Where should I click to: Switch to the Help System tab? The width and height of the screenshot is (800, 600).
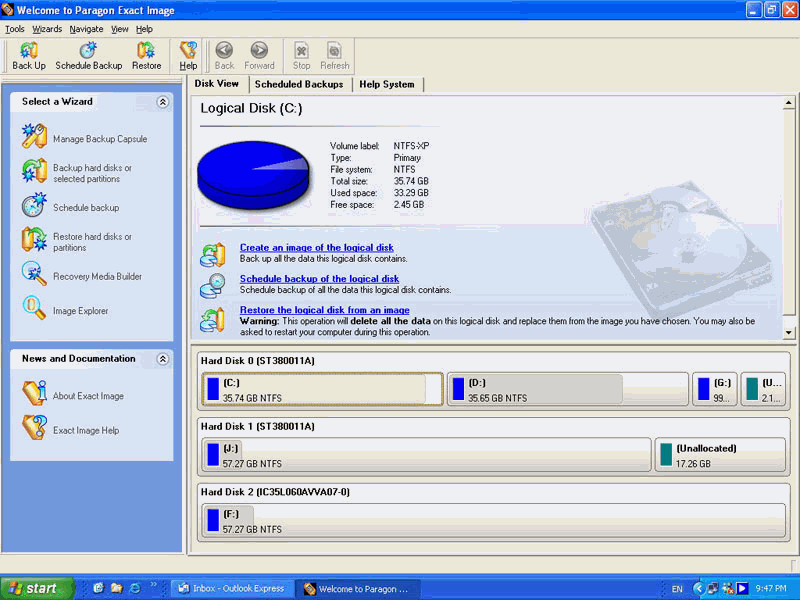click(387, 85)
